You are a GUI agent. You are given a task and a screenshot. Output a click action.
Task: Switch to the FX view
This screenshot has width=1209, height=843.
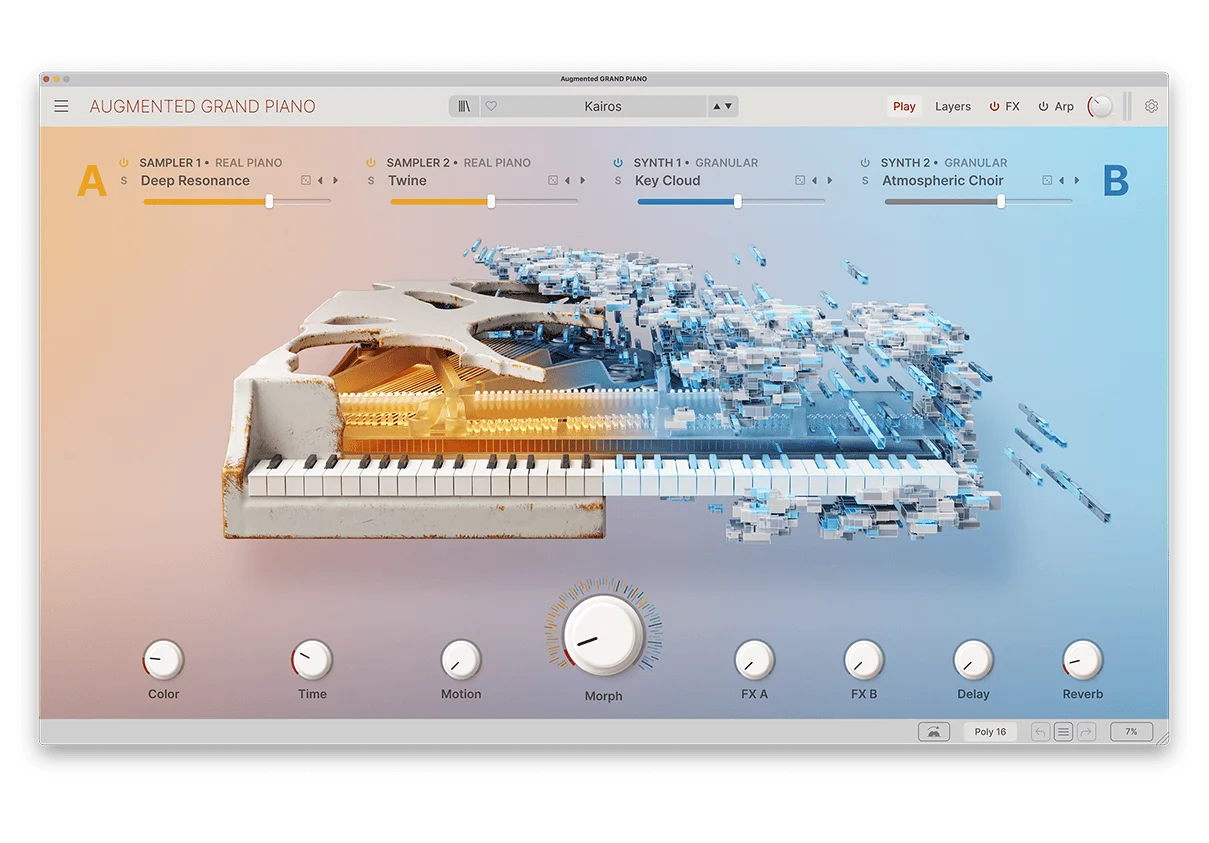(x=1014, y=106)
